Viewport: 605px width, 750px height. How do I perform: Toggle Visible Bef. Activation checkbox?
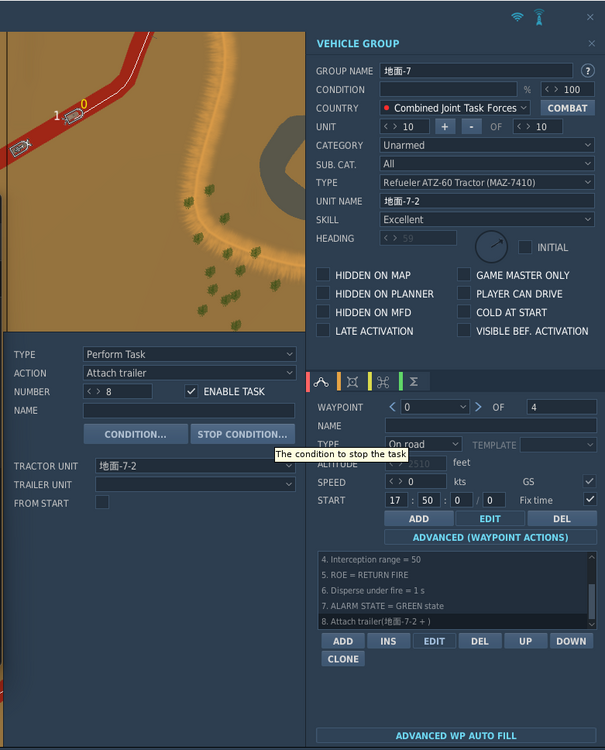coord(464,331)
